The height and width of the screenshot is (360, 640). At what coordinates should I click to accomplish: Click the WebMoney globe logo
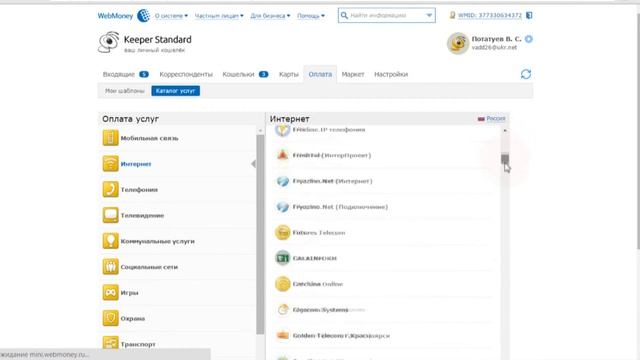[143, 16]
